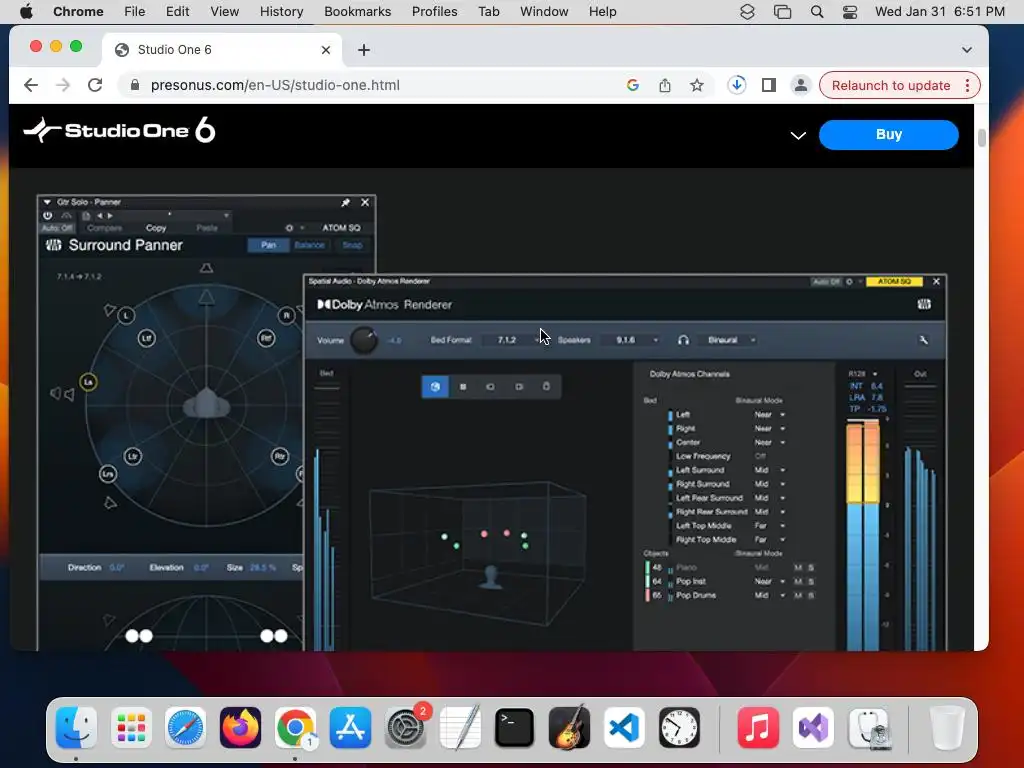Click the blue Buy button
The width and height of the screenshot is (1024, 768).
pyautogui.click(x=889, y=135)
